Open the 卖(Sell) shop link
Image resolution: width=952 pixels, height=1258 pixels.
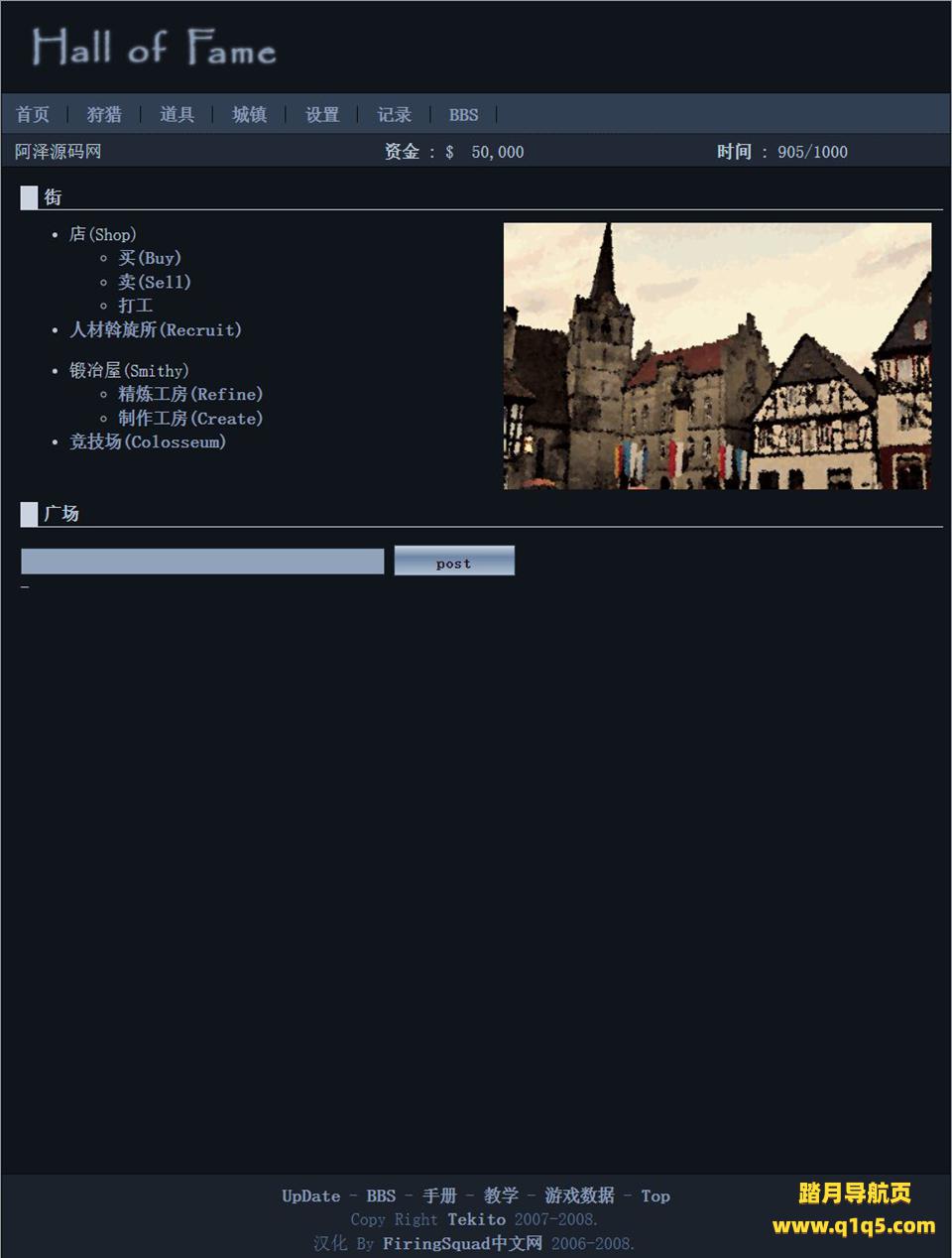click(155, 282)
